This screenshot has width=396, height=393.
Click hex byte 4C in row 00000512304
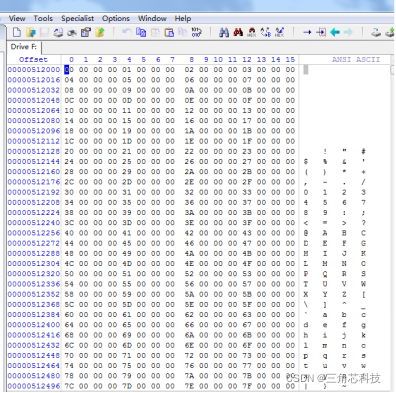(69, 264)
